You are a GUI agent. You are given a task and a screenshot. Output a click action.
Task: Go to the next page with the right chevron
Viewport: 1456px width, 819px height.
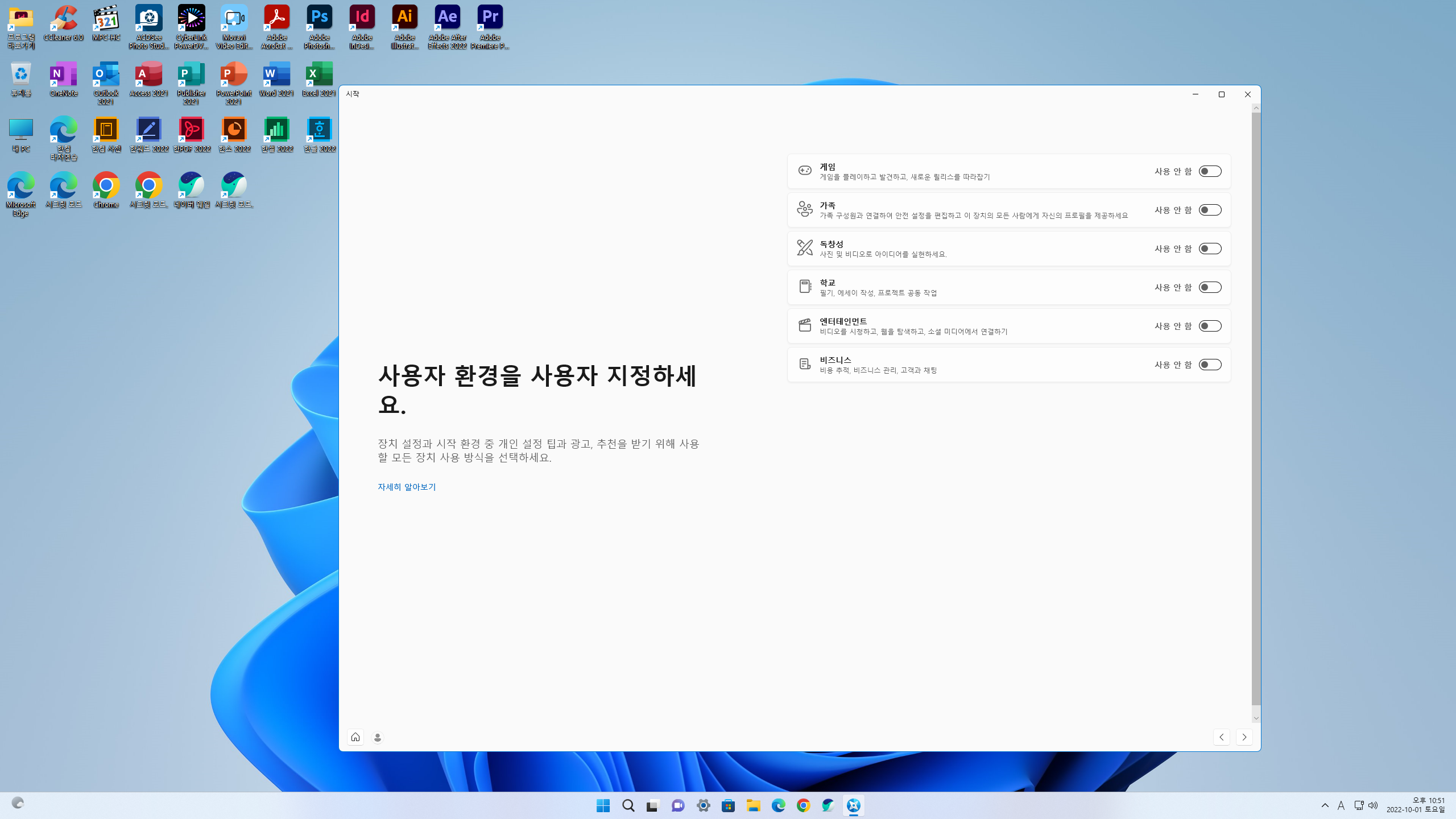click(x=1244, y=737)
